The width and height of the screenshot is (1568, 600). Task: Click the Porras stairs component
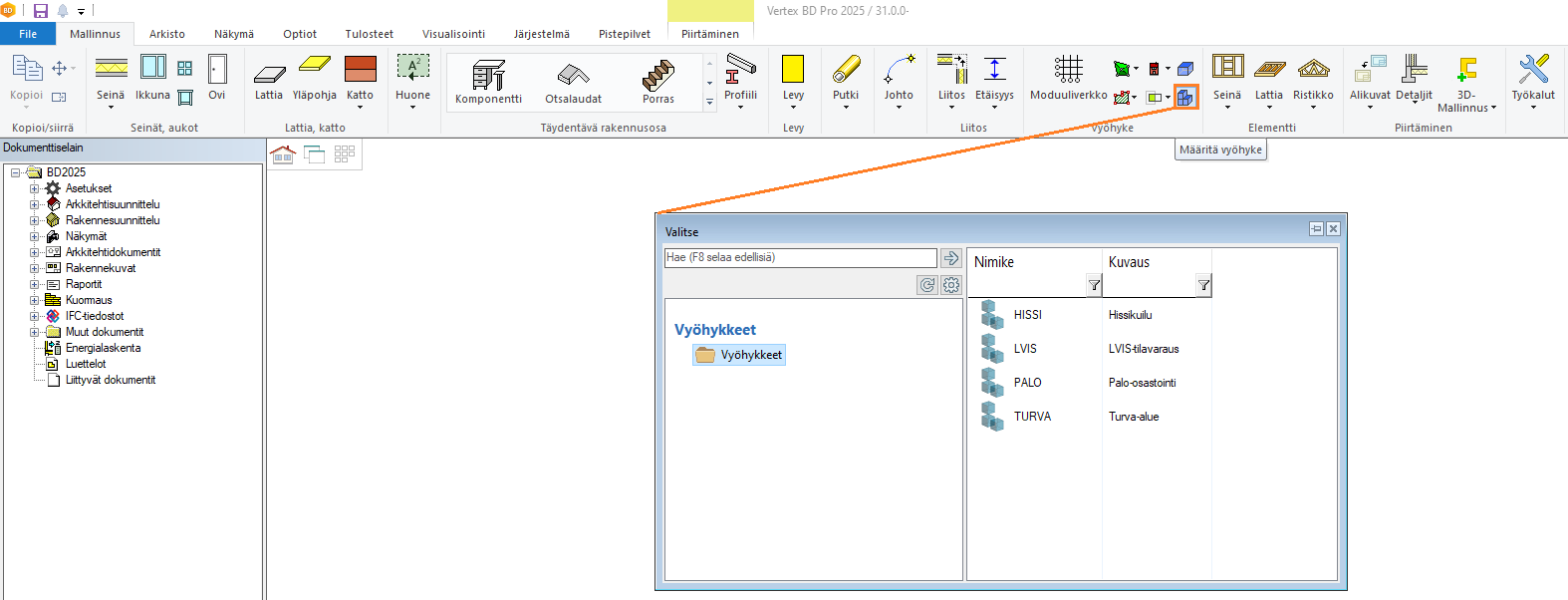click(657, 80)
